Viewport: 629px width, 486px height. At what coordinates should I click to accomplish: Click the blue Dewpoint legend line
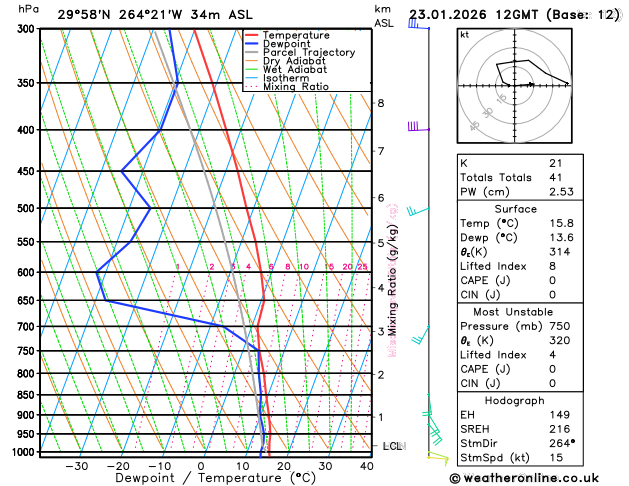251,44
